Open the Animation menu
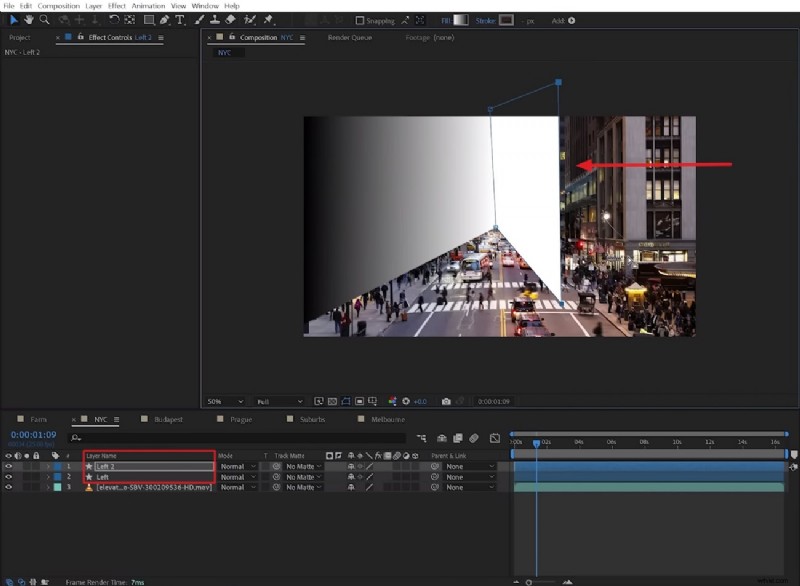 tap(148, 5)
